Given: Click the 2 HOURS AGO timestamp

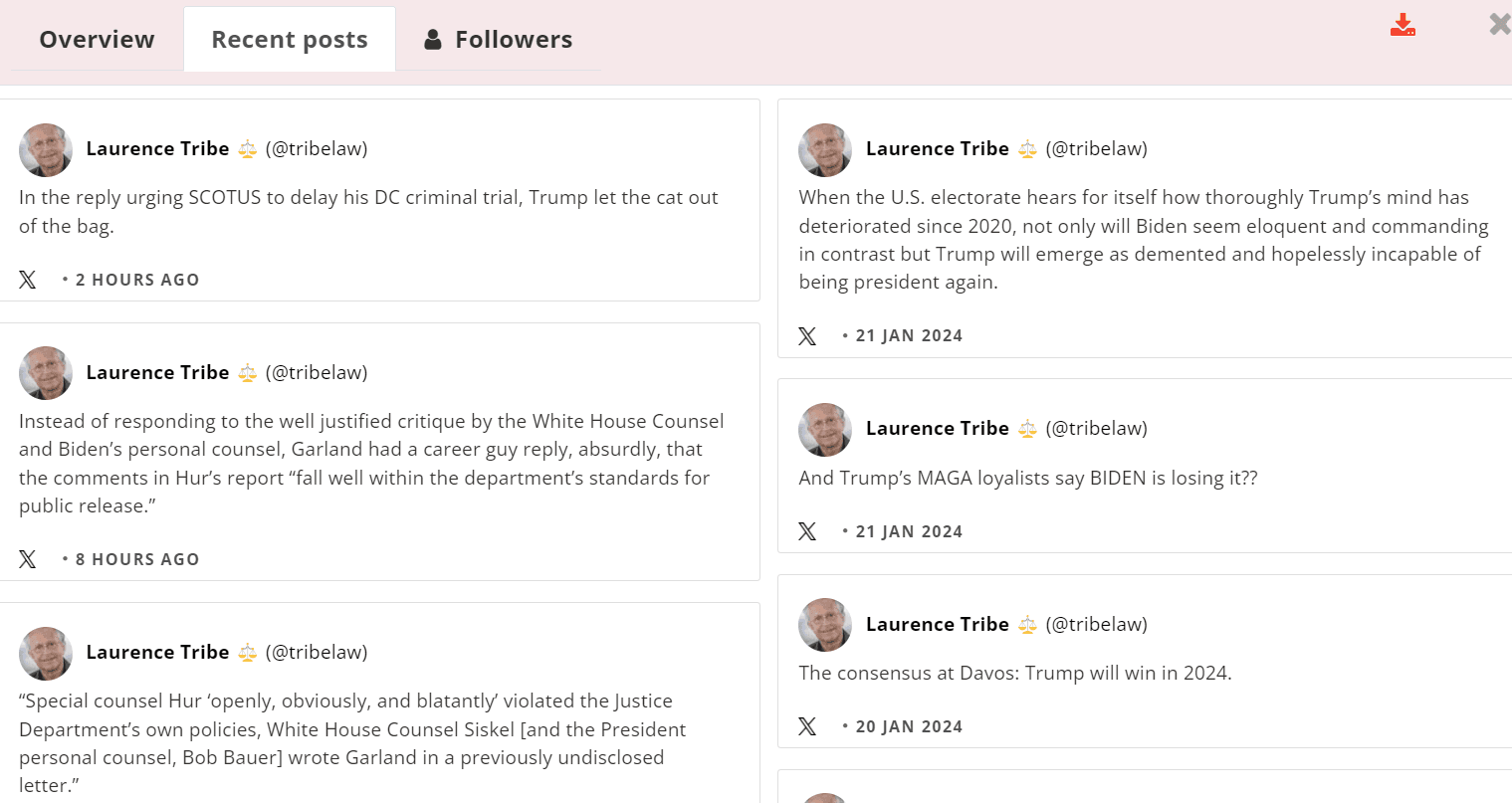Looking at the screenshot, I should point(137,280).
